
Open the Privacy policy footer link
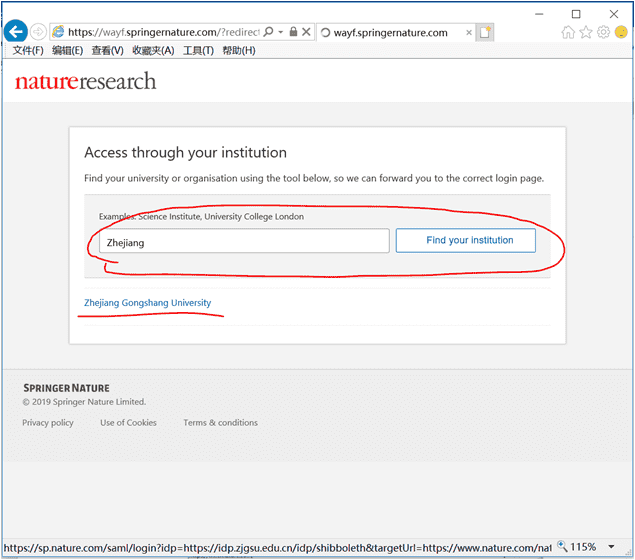coord(48,423)
